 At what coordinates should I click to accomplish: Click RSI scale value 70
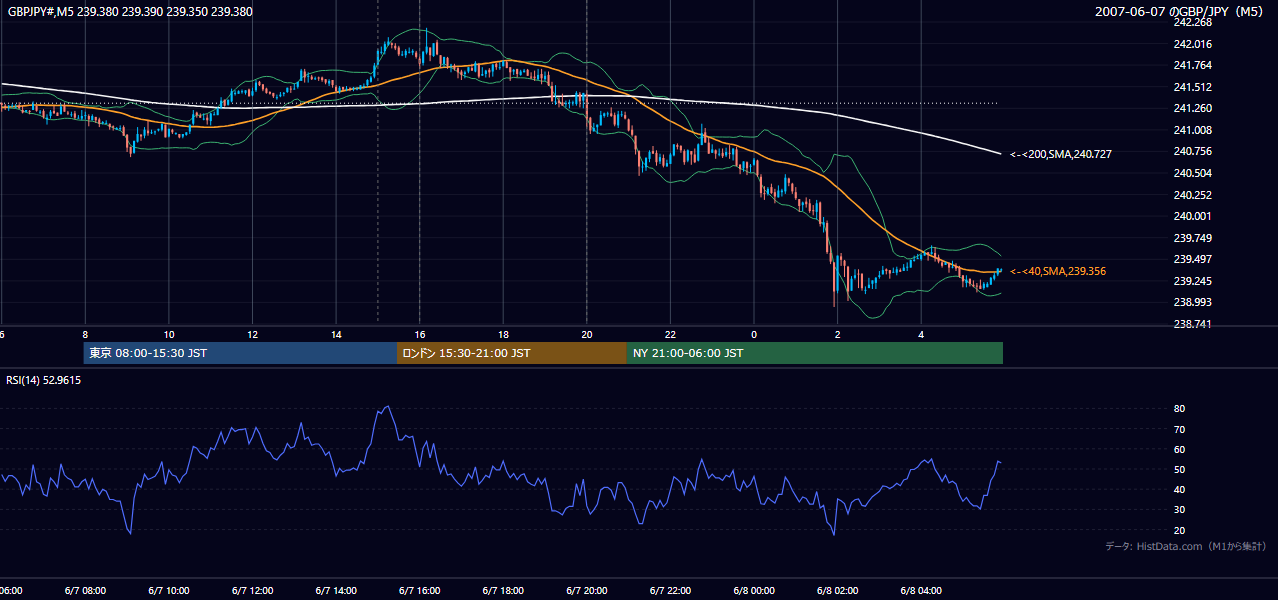[1179, 429]
